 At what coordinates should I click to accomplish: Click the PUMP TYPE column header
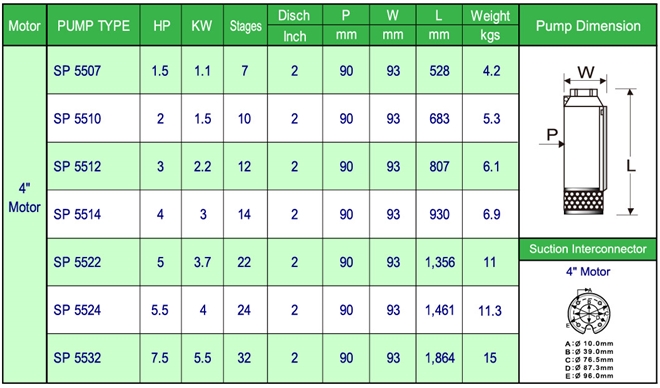(x=93, y=25)
